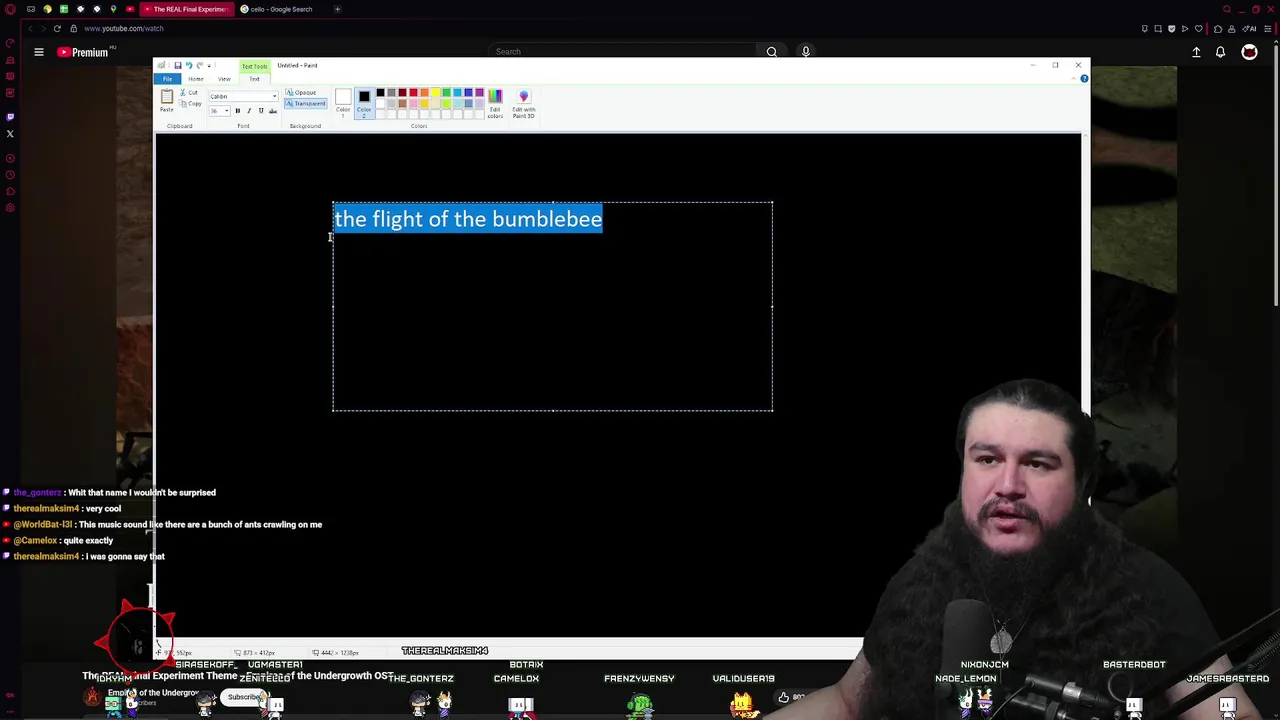Click the browser address bar URL
Viewport: 1280px width, 720px height.
click(x=124, y=29)
